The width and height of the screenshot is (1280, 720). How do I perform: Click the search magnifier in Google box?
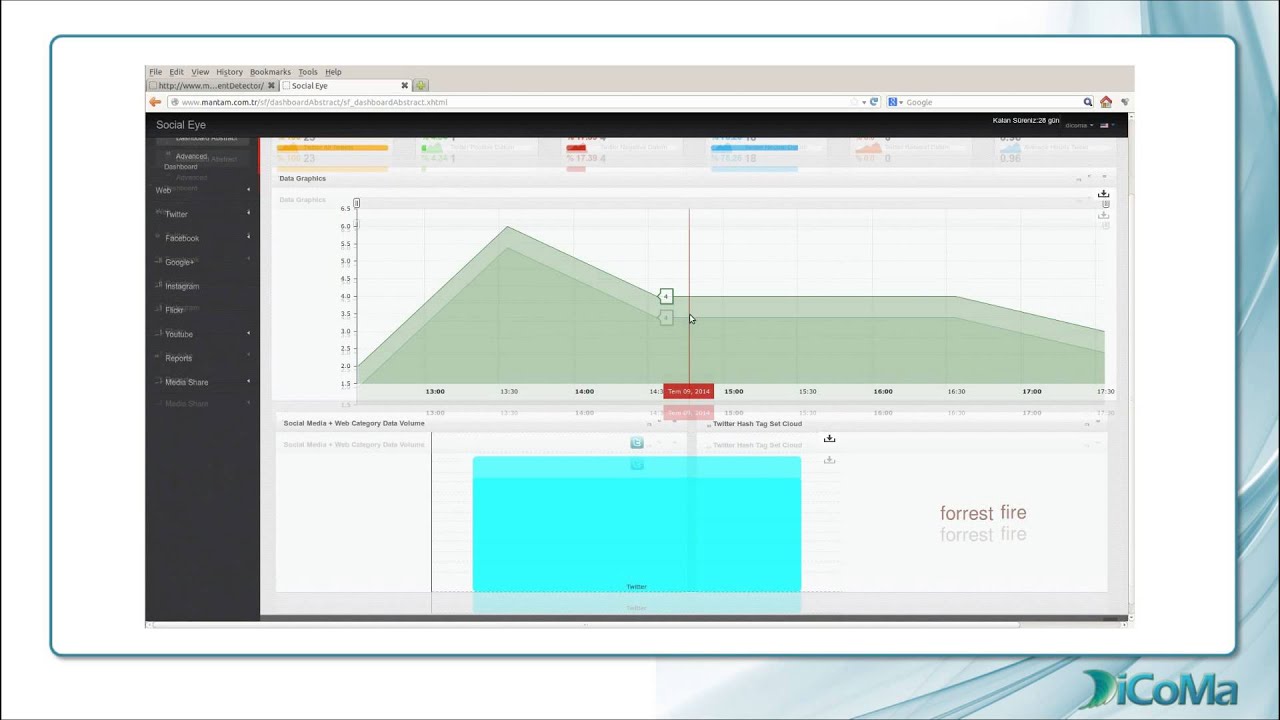1088,102
